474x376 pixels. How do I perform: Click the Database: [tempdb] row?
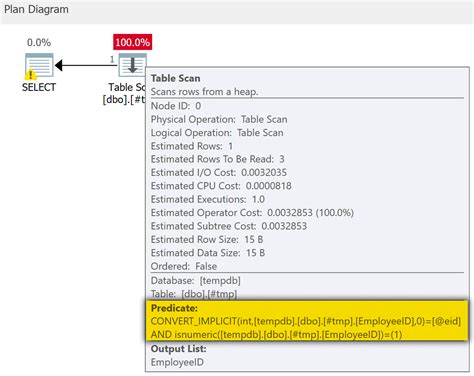196,281
